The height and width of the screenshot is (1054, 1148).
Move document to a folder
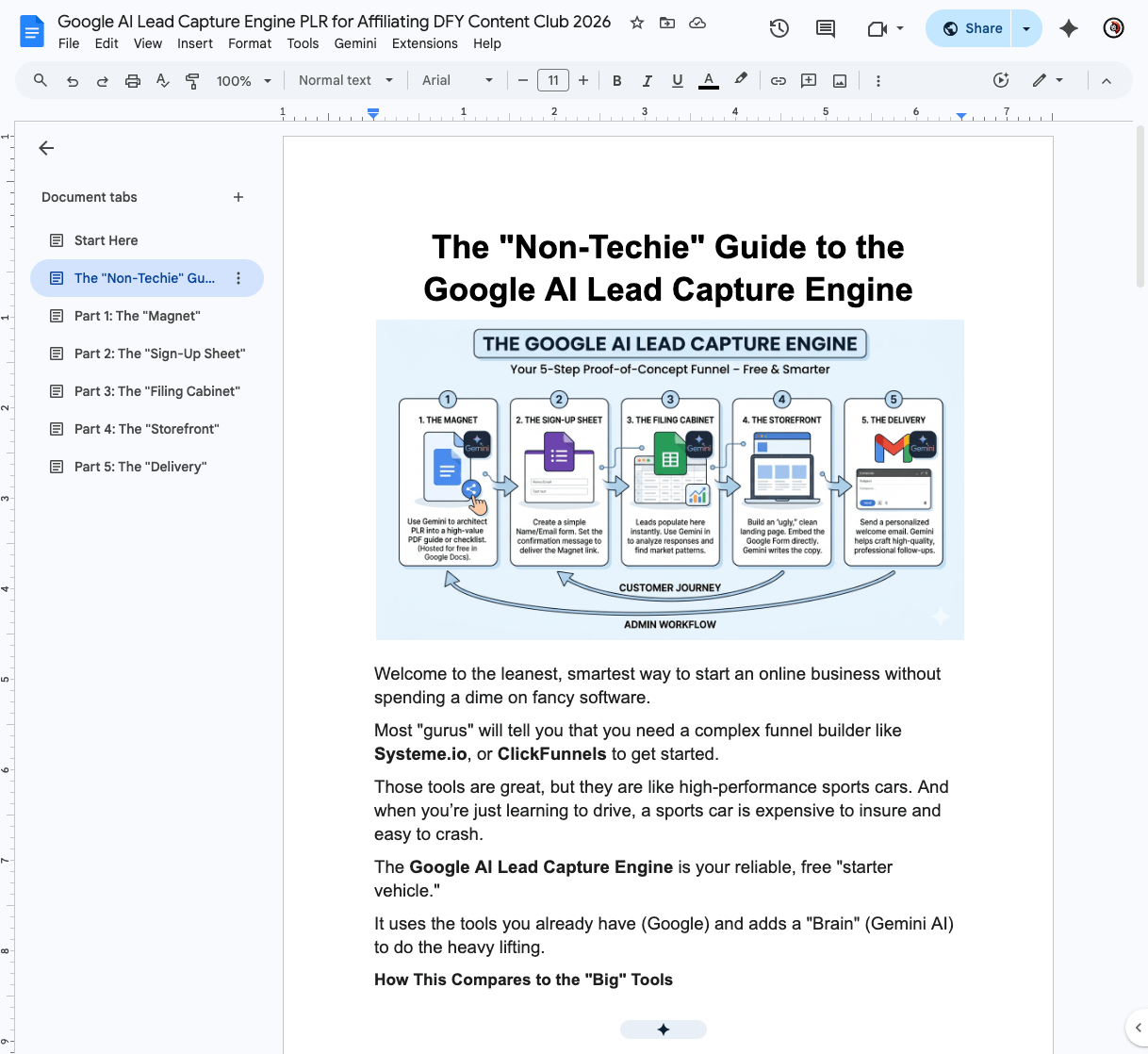coord(667,23)
